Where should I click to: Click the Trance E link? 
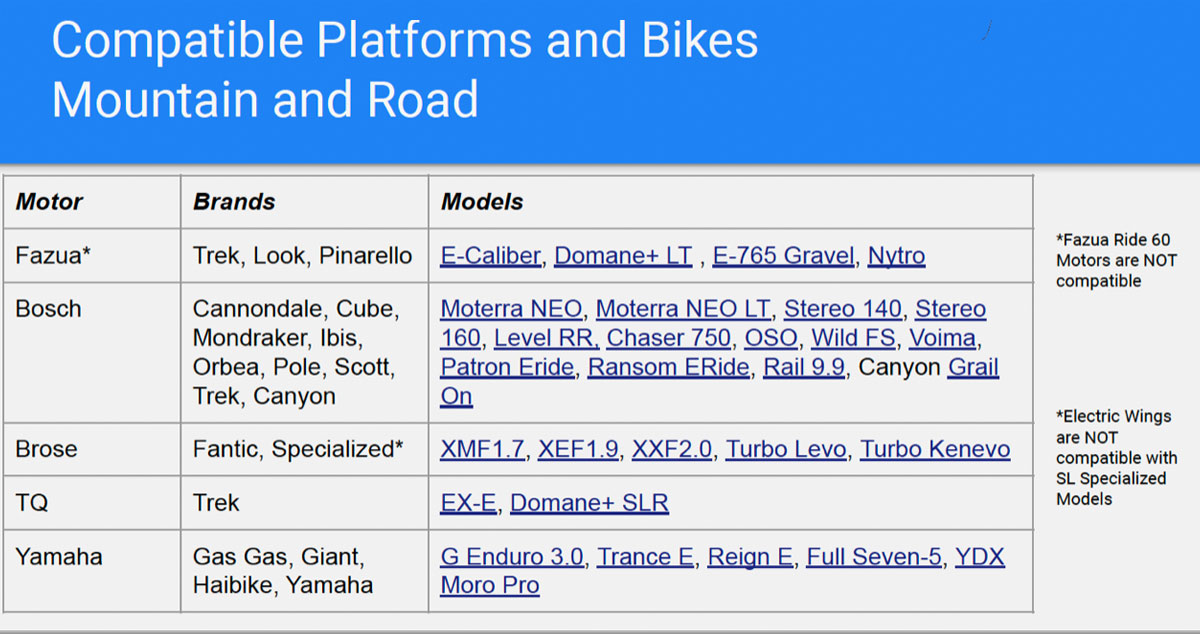[x=645, y=556]
